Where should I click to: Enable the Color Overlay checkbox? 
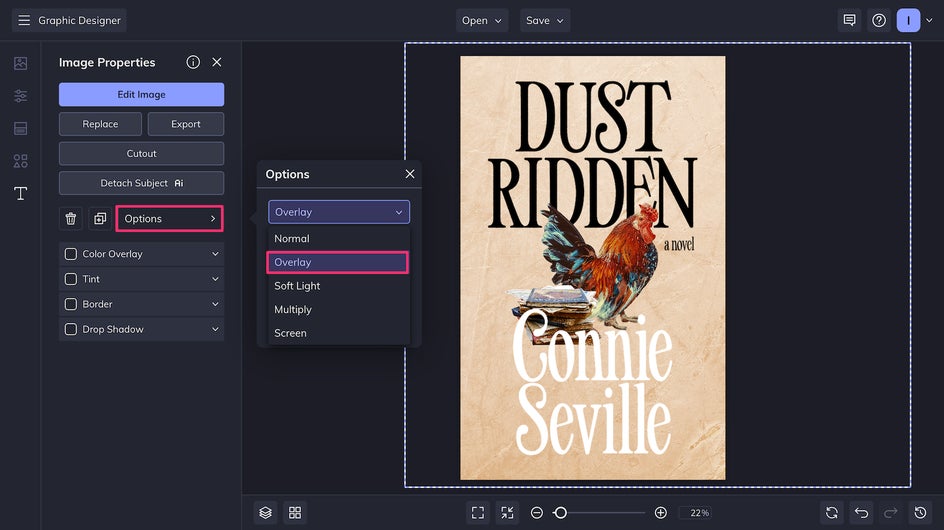pyautogui.click(x=71, y=254)
